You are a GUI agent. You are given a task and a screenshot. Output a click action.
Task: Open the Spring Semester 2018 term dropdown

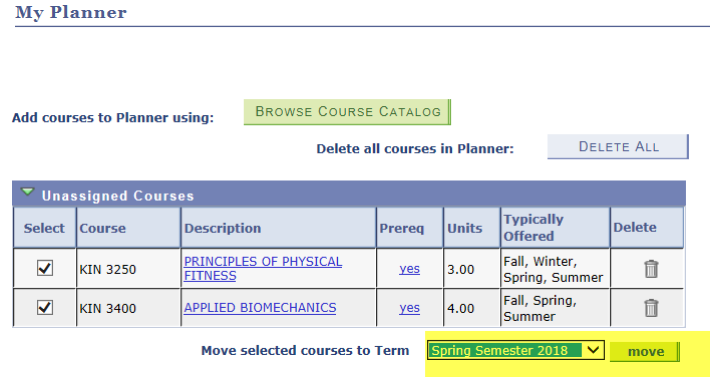pyautogui.click(x=516, y=350)
